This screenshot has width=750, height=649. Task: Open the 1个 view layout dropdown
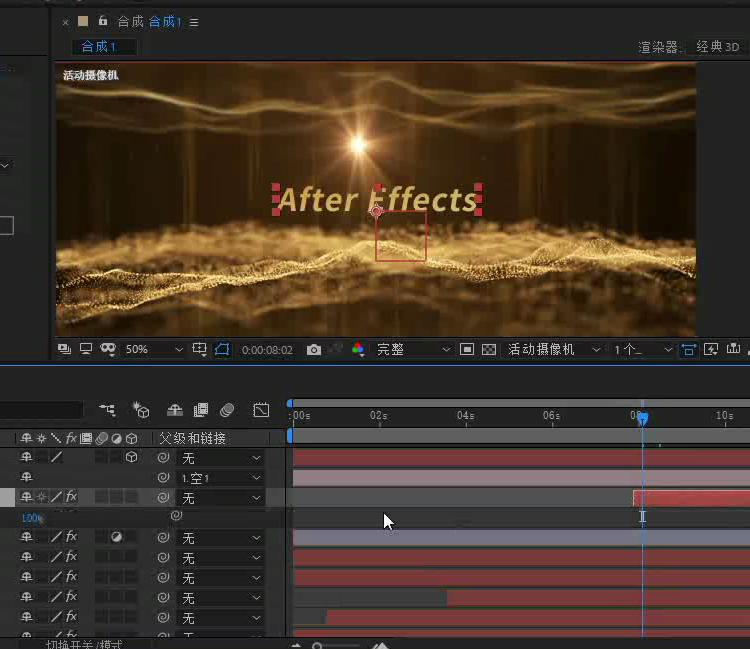coord(643,350)
